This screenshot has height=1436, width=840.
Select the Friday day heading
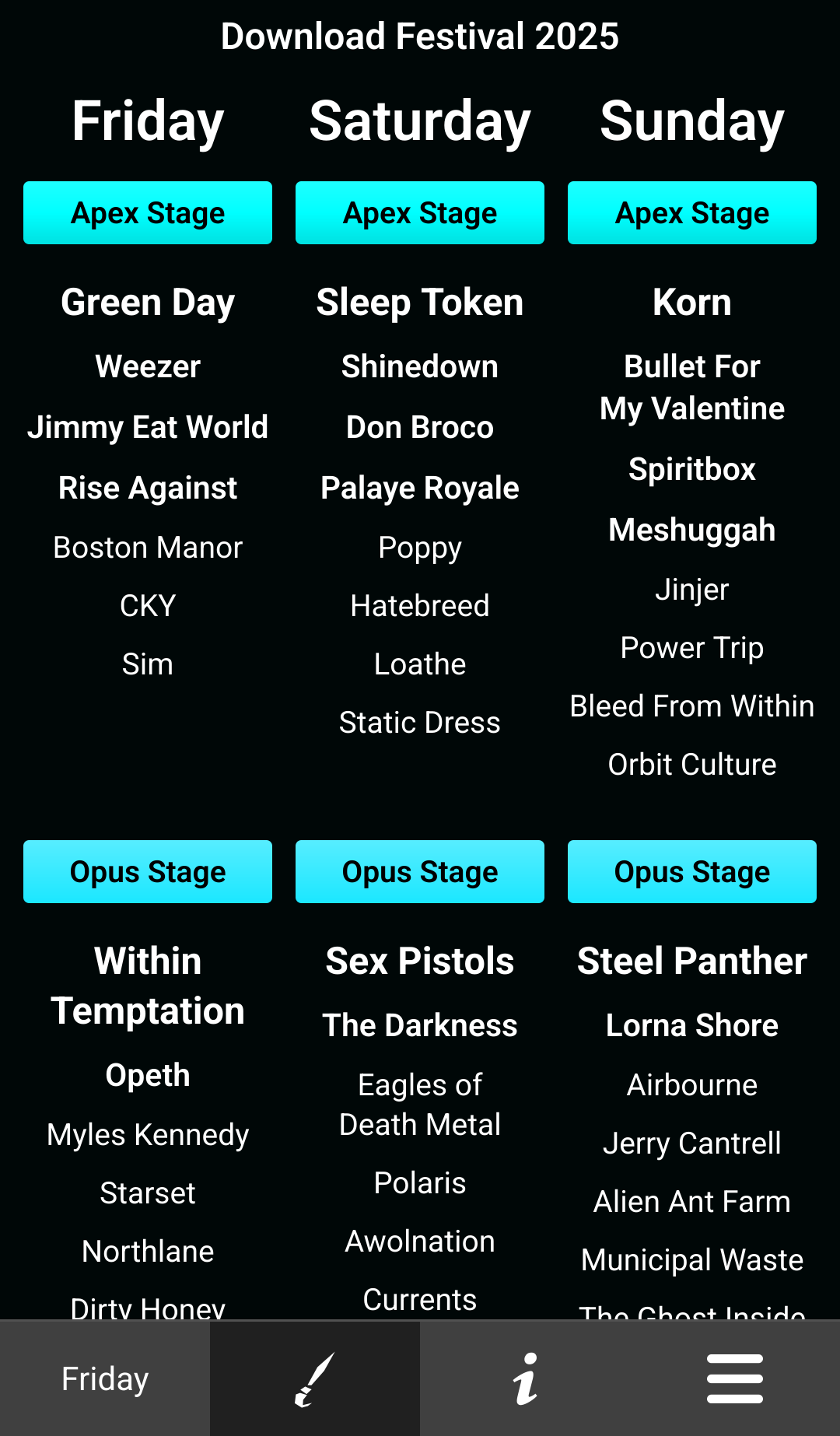point(148,122)
